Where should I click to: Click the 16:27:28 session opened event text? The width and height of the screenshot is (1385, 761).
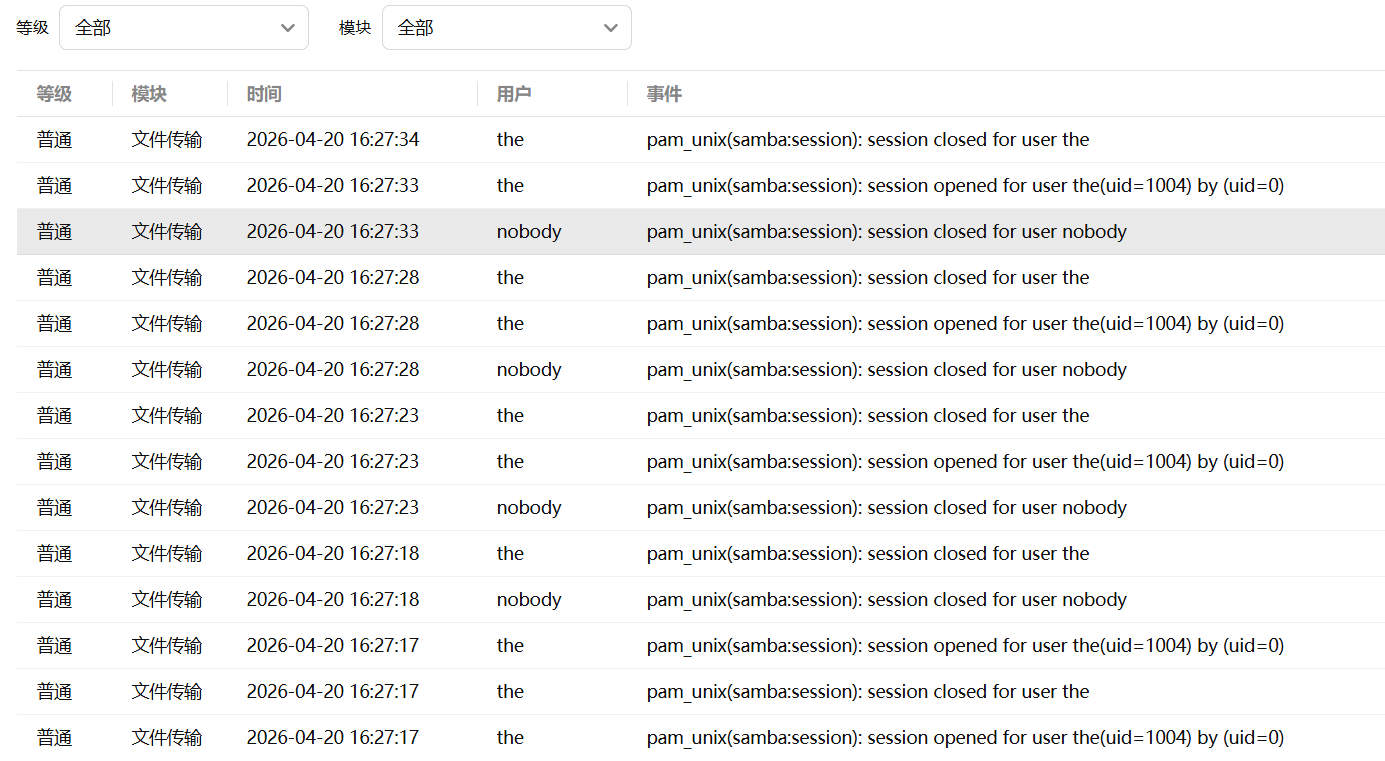964,324
